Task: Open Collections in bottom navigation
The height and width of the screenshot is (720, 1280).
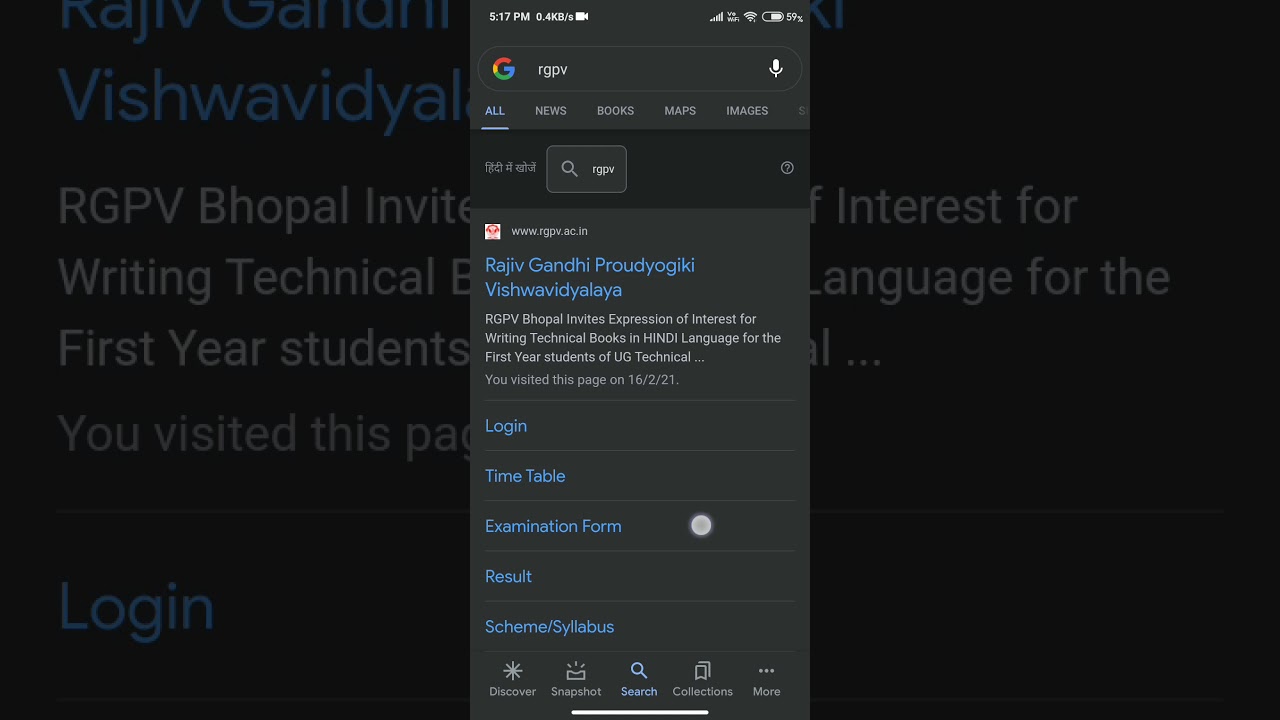Action: (x=702, y=679)
